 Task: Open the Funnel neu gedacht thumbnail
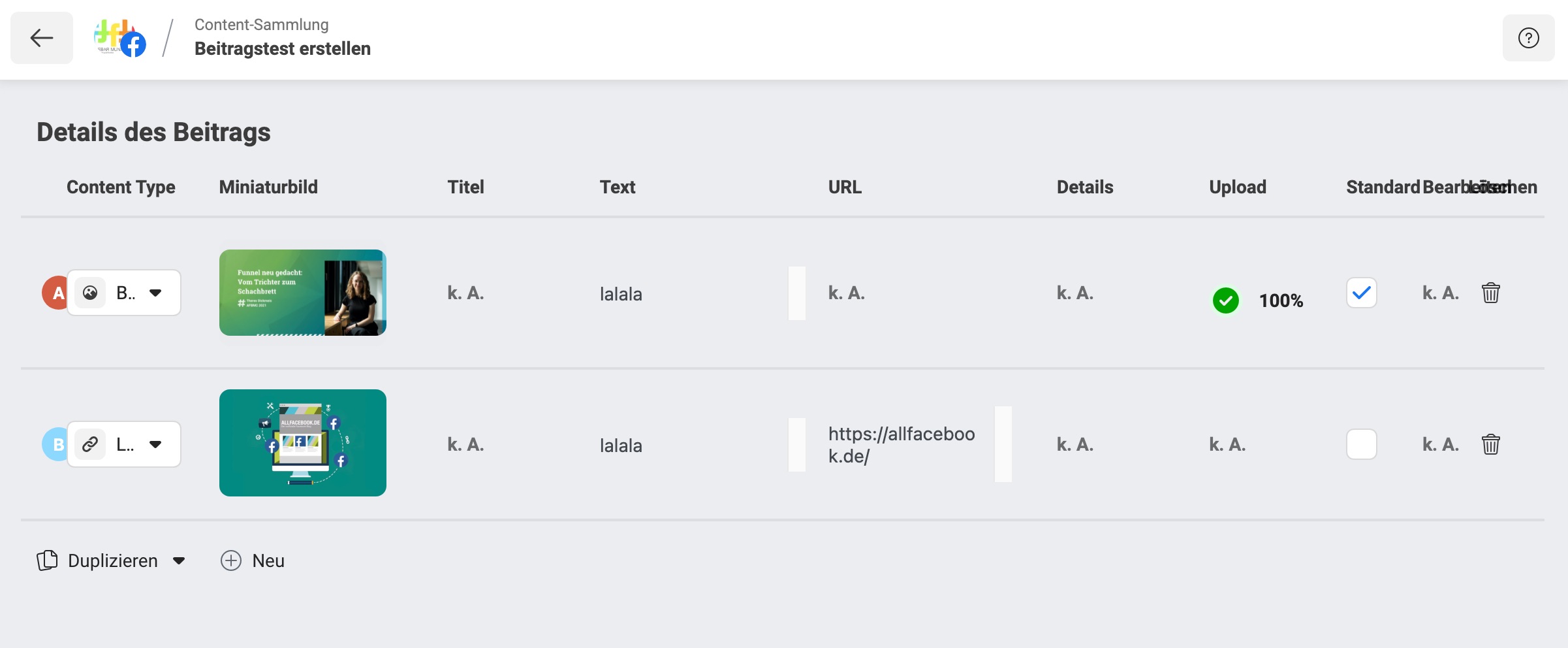click(x=303, y=293)
